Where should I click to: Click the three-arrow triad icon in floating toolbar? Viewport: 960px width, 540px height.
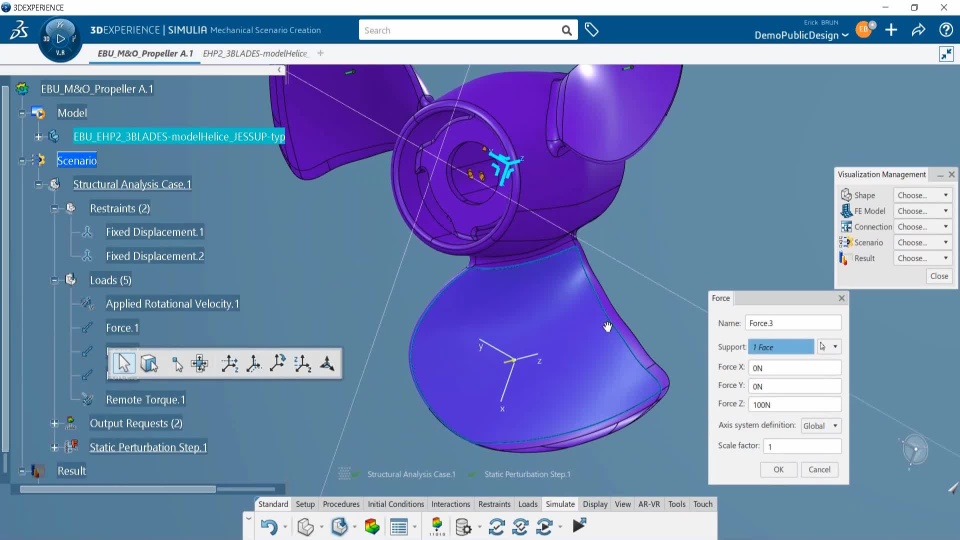[327, 364]
